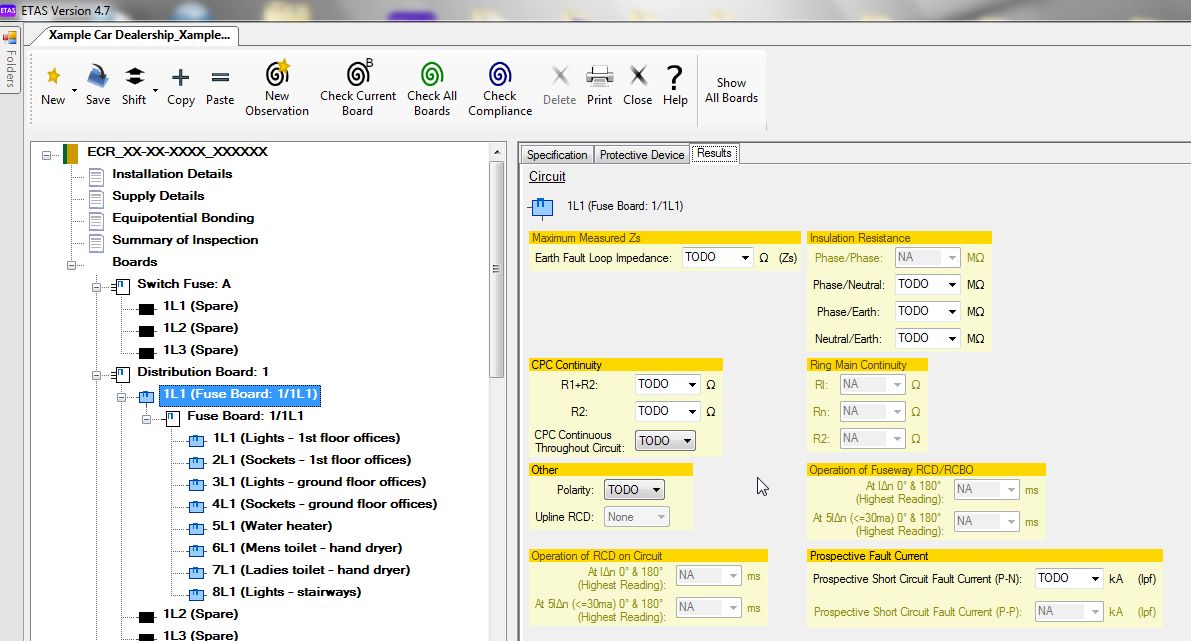Screen dimensions: 1191x641
Task: Click the 5L1 Water heater circuit icon
Action: point(196,528)
